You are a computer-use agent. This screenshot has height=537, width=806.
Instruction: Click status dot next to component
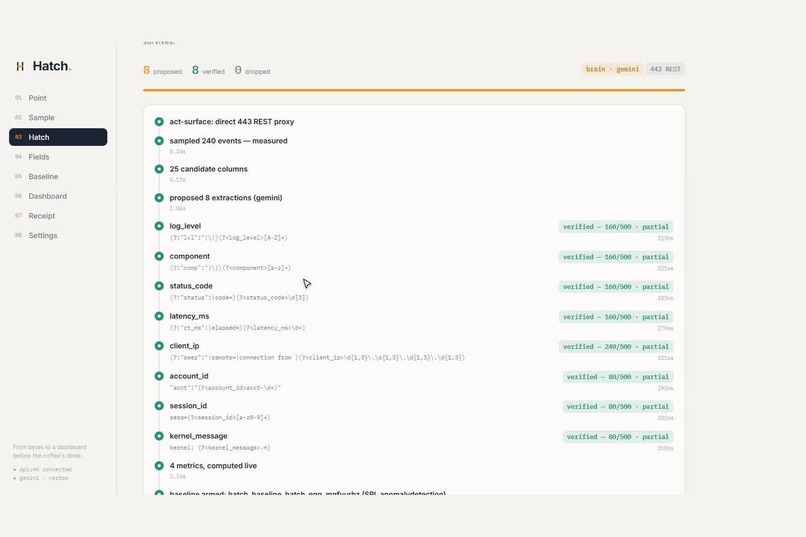click(x=159, y=256)
